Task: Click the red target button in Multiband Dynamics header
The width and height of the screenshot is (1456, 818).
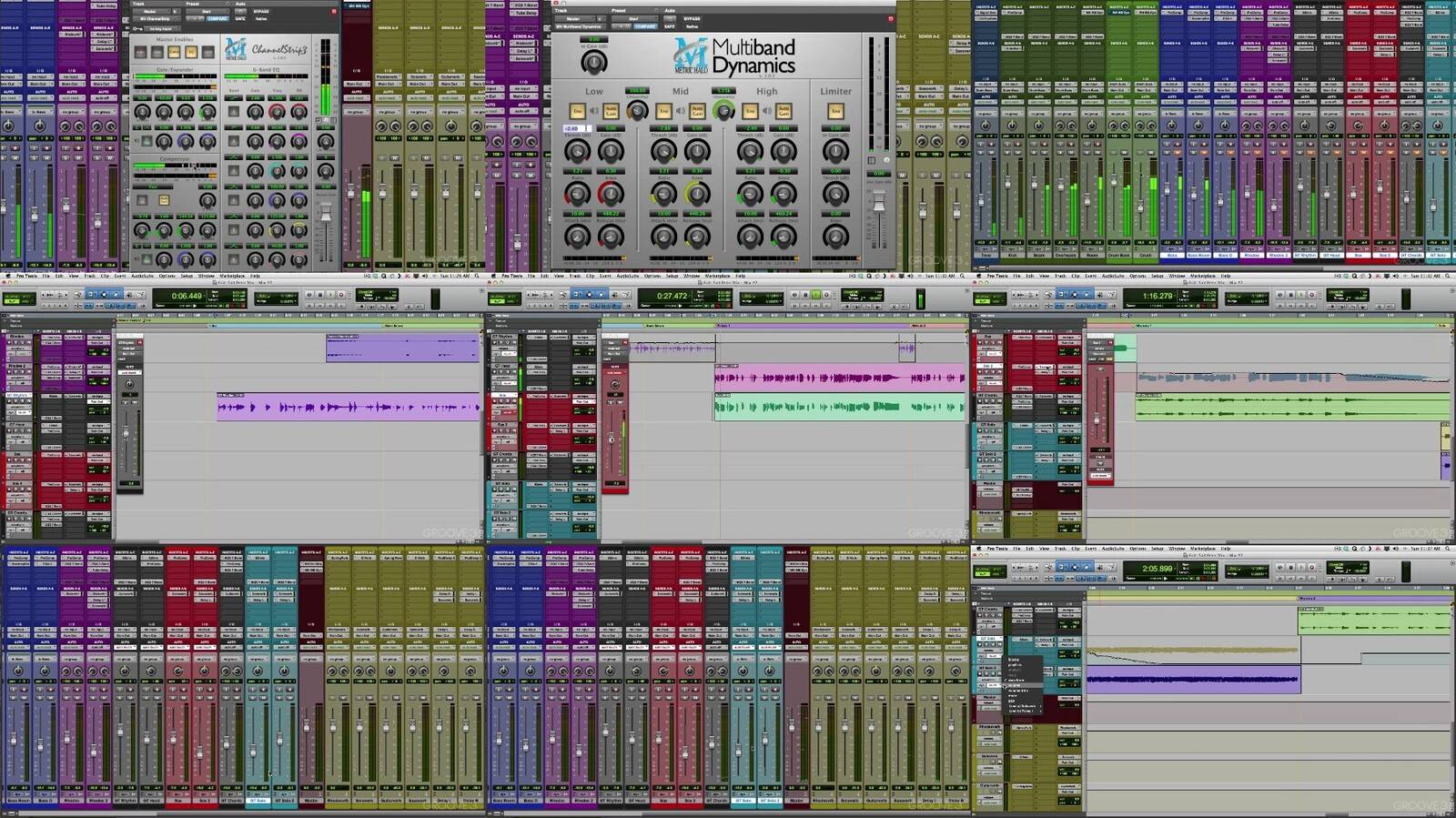Action: (x=891, y=18)
